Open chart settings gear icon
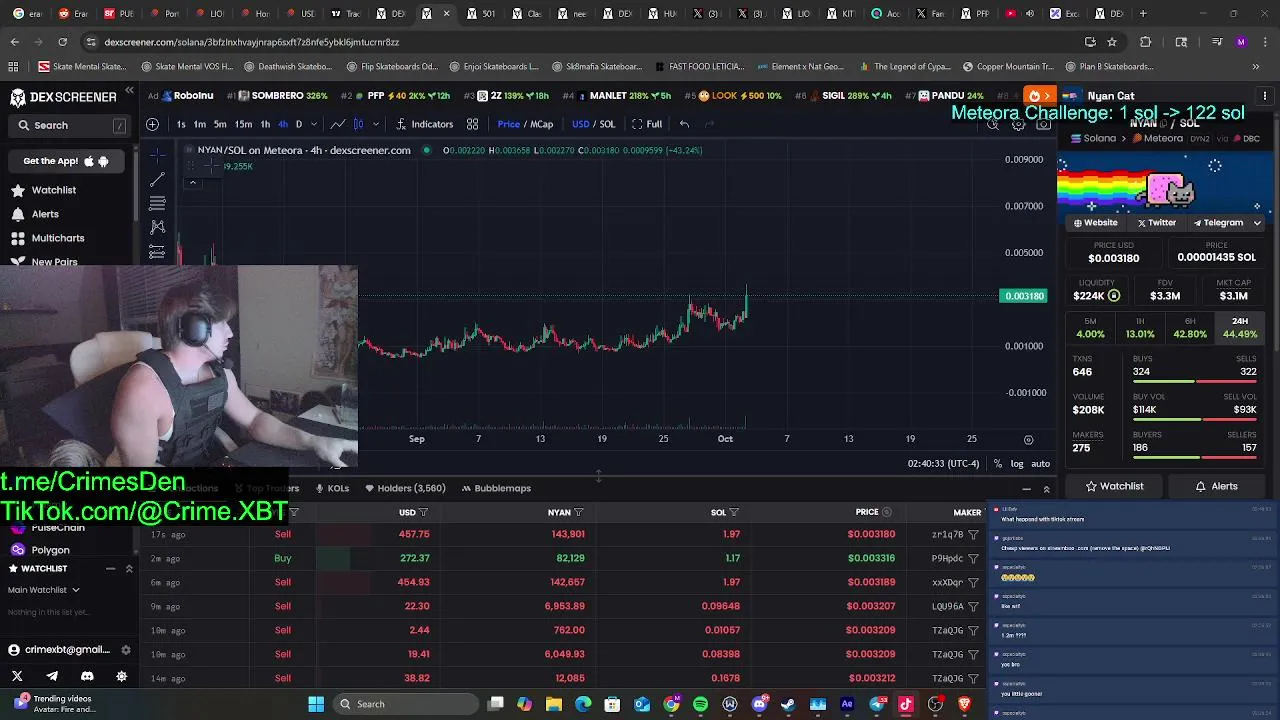Image resolution: width=1280 pixels, height=720 pixels. tap(1018, 125)
